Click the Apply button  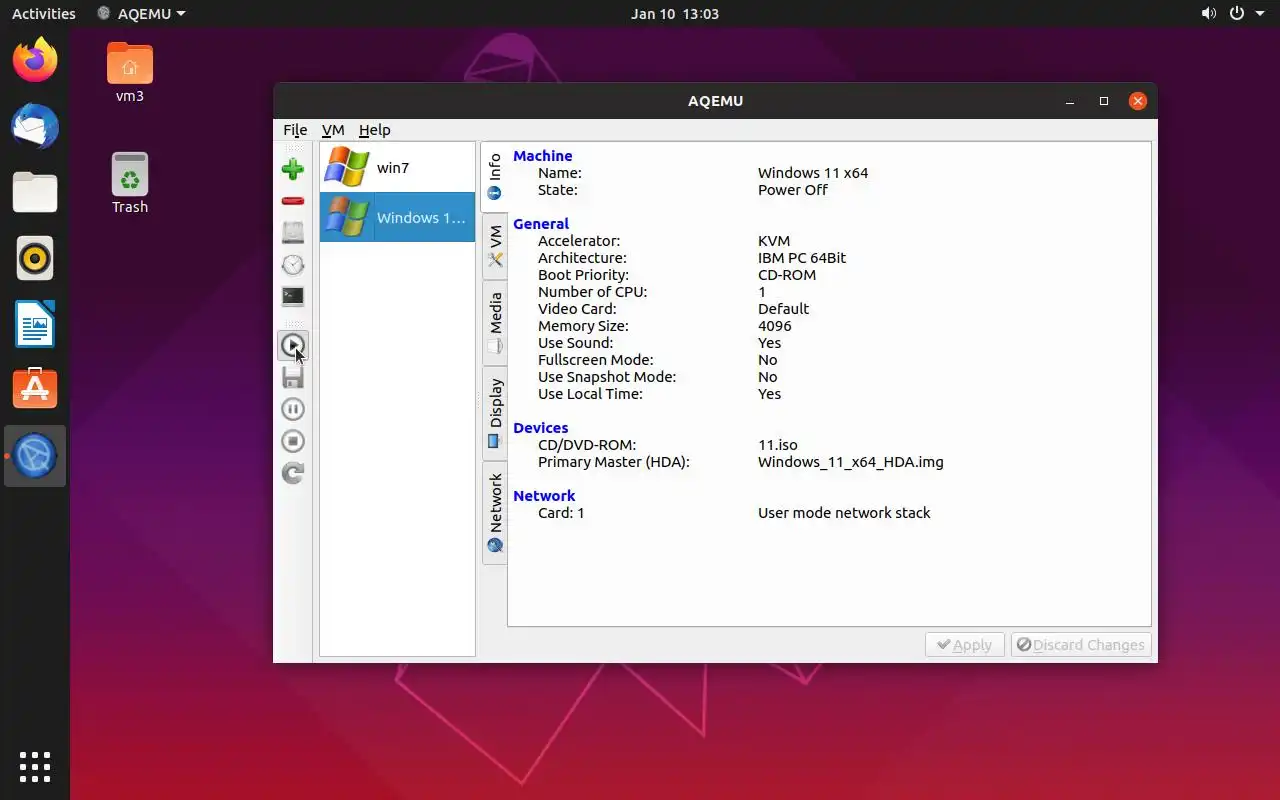(x=964, y=645)
